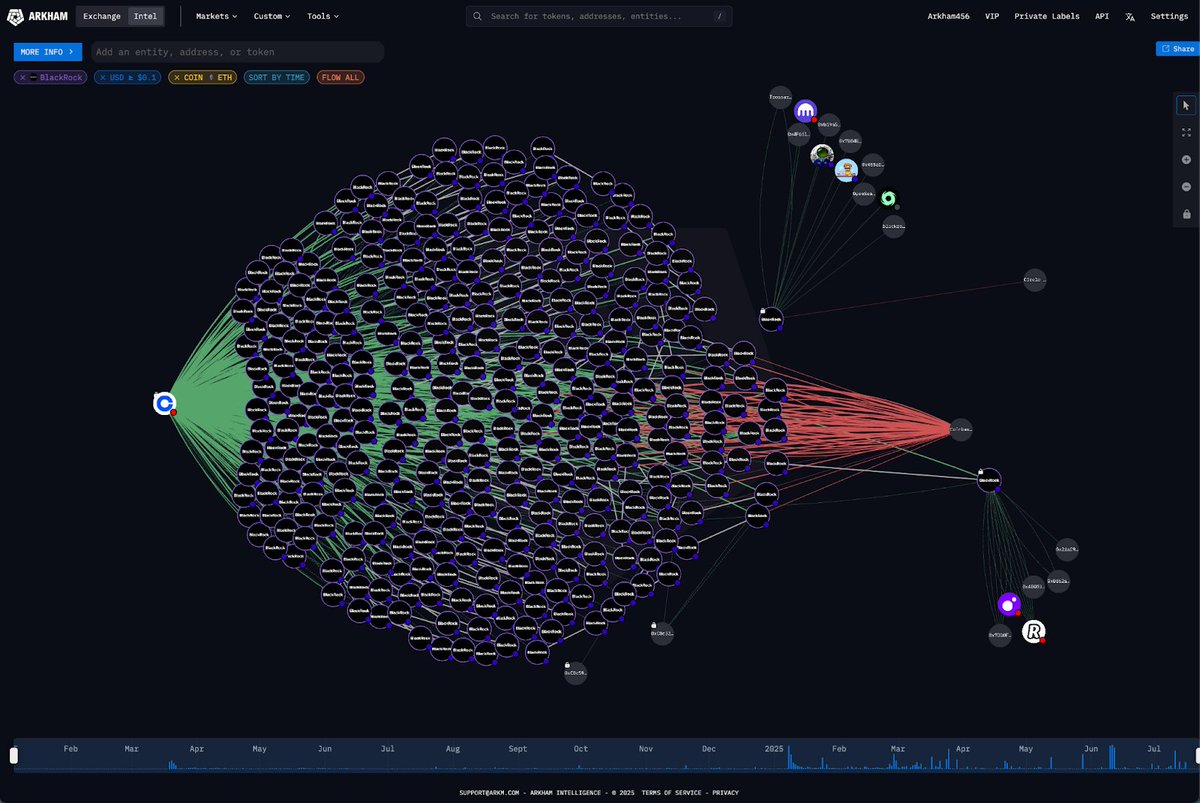Toggle the SORT BY TIME option
The width and height of the screenshot is (1200, 803).
pyautogui.click(x=276, y=77)
